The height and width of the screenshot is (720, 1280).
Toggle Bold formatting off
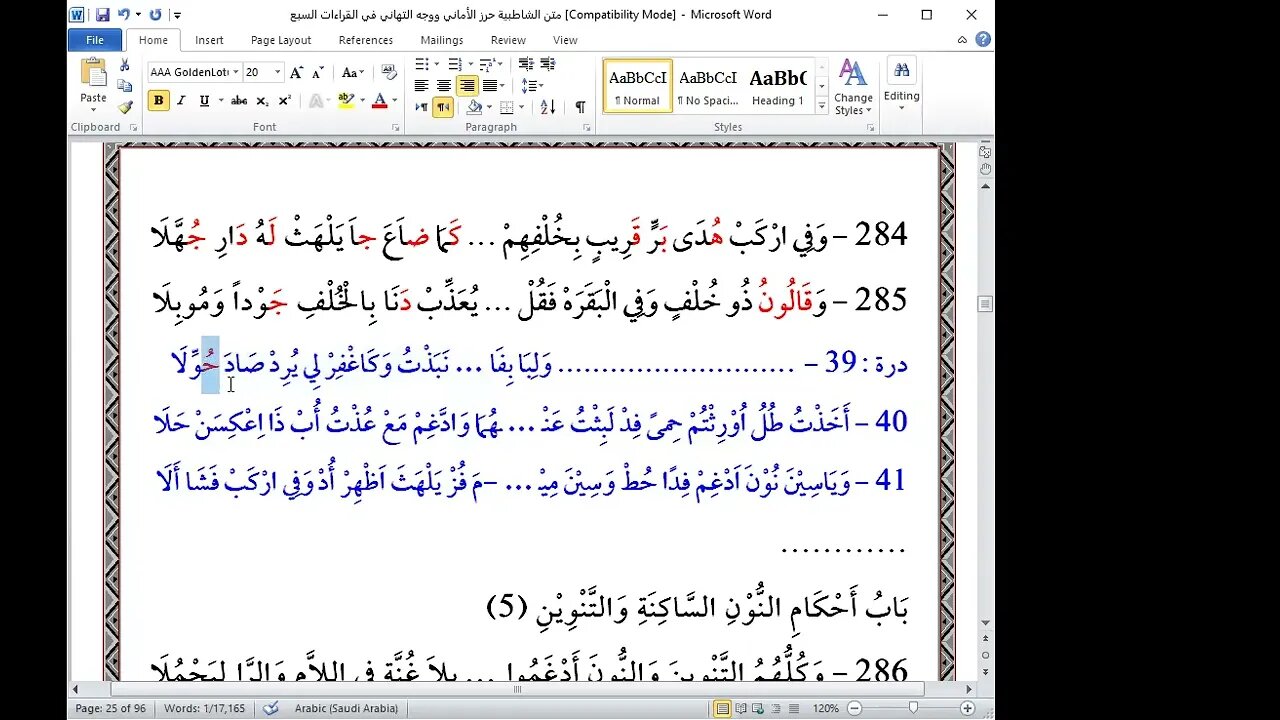(158, 101)
